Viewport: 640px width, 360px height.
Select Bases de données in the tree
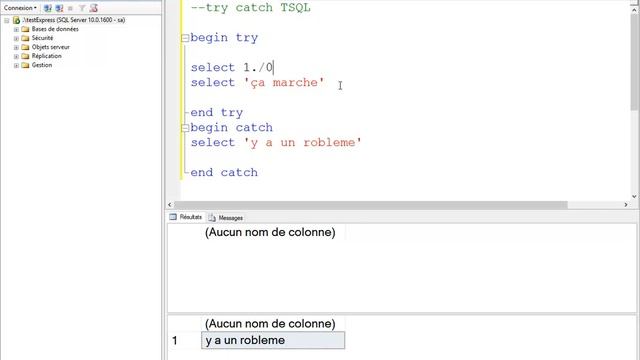[55, 29]
